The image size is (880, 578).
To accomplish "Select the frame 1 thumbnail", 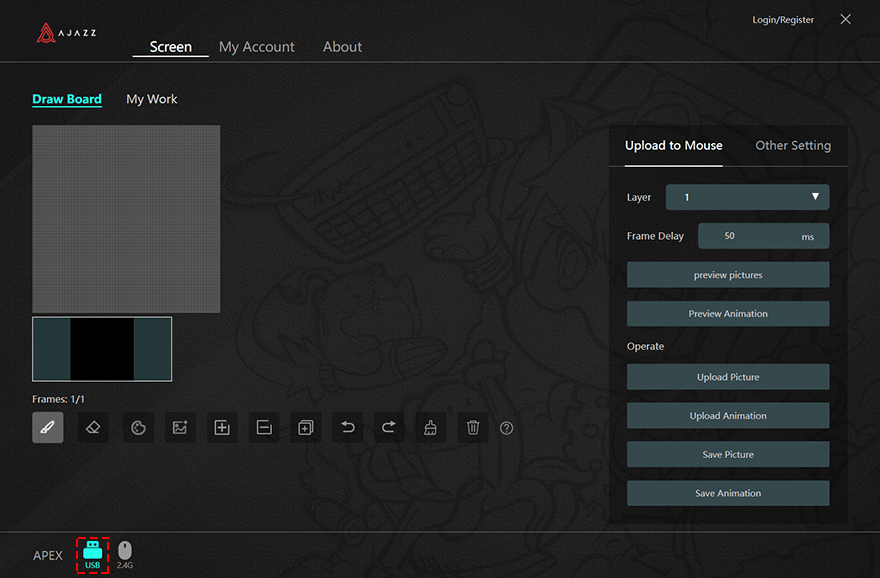I will (x=102, y=349).
